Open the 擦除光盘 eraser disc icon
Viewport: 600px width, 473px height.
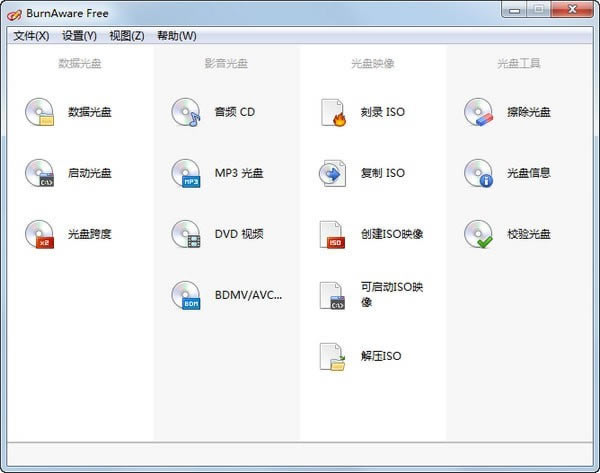[x=479, y=112]
